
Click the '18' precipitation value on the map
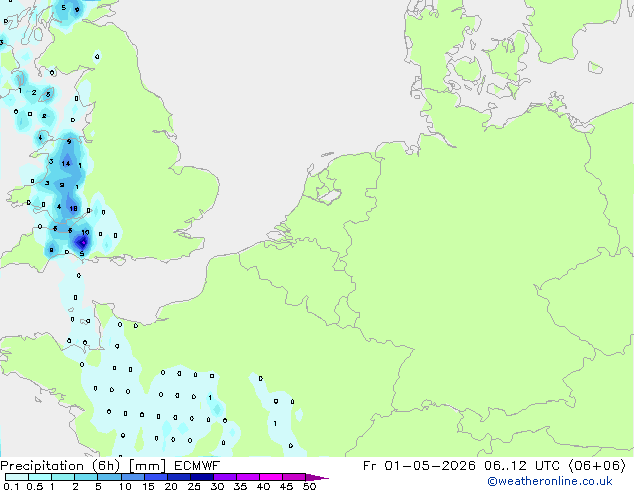point(73,209)
